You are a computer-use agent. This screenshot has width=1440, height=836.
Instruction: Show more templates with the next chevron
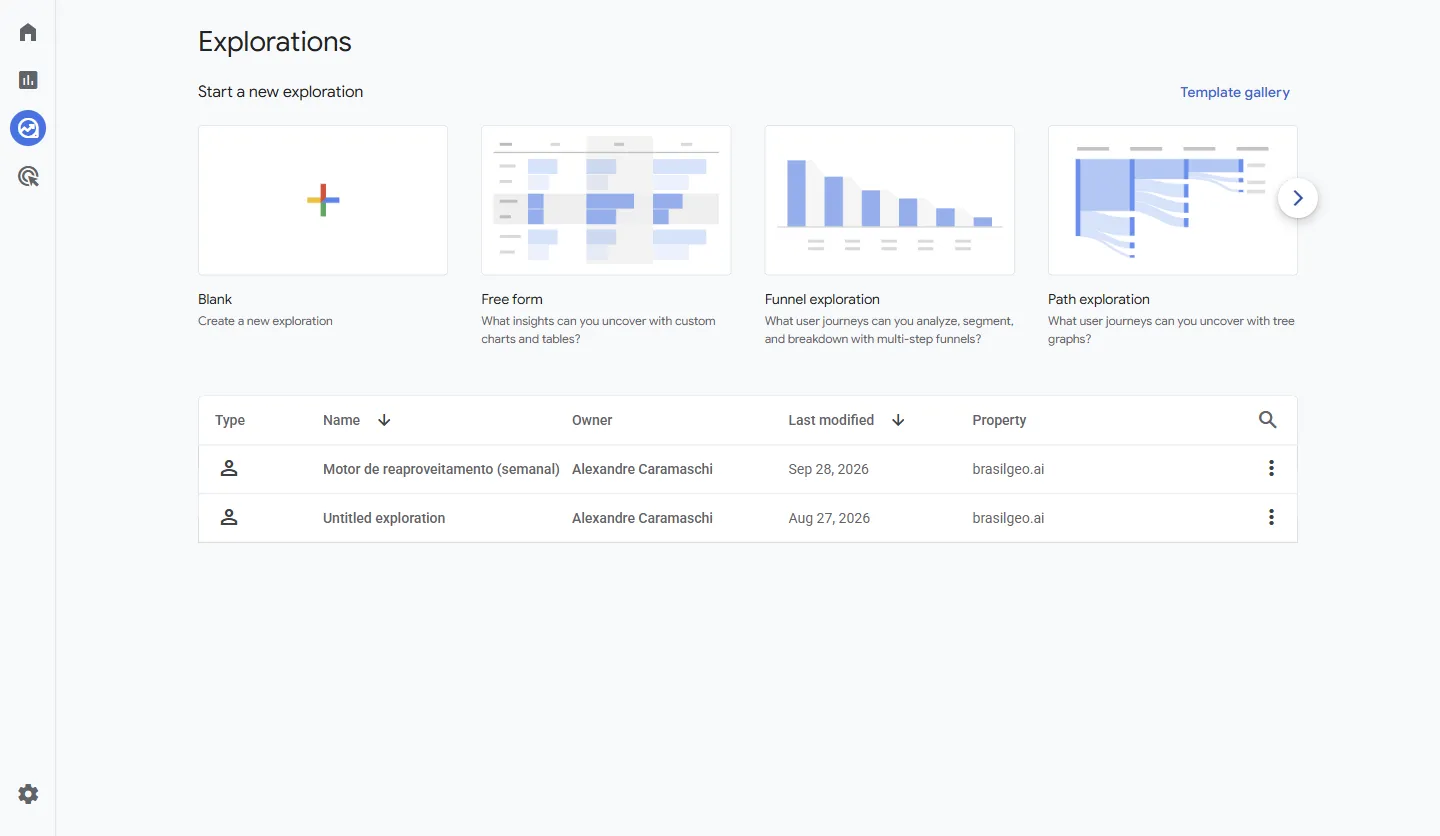(x=1298, y=198)
